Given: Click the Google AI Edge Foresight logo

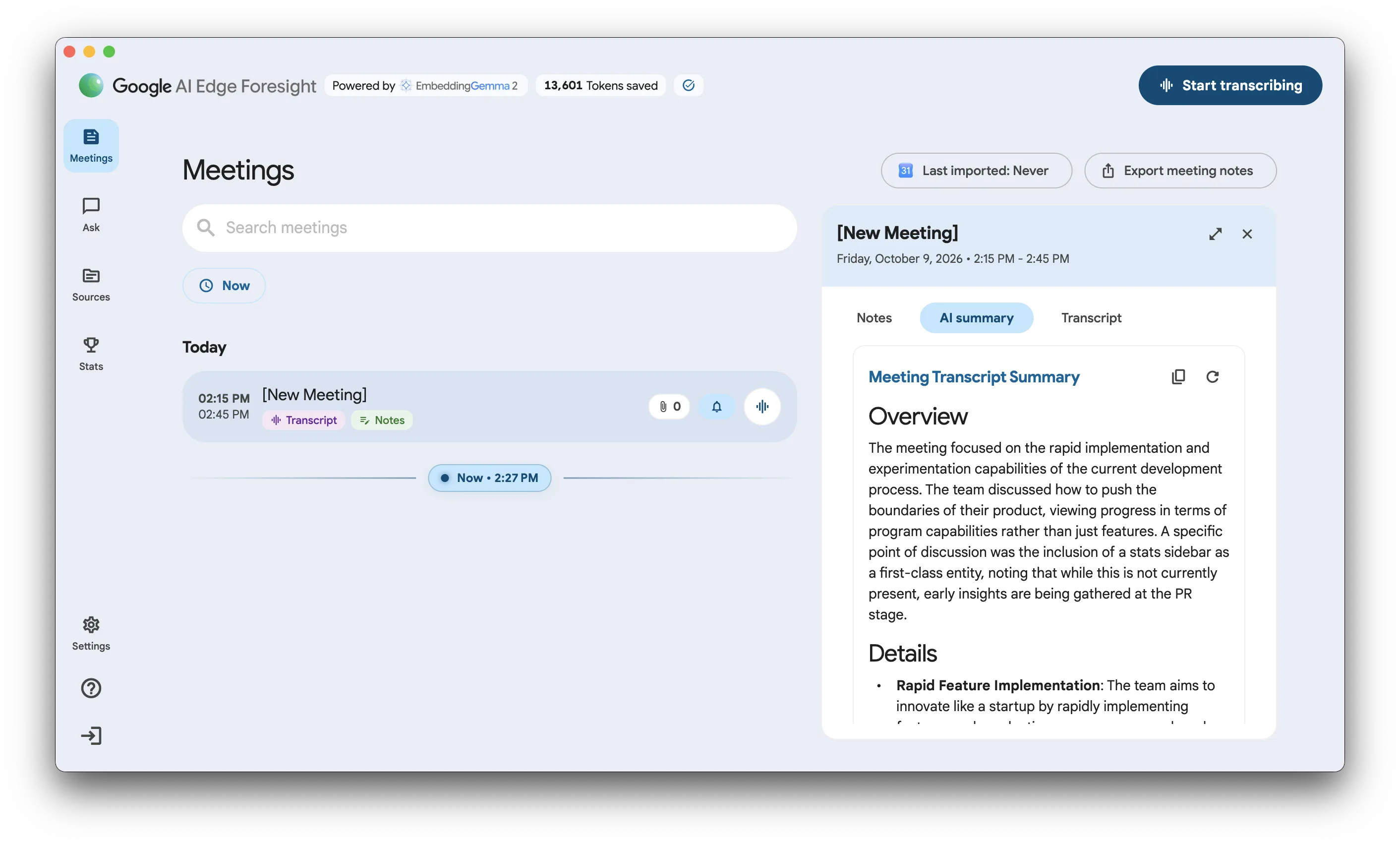Looking at the screenshot, I should 197,85.
